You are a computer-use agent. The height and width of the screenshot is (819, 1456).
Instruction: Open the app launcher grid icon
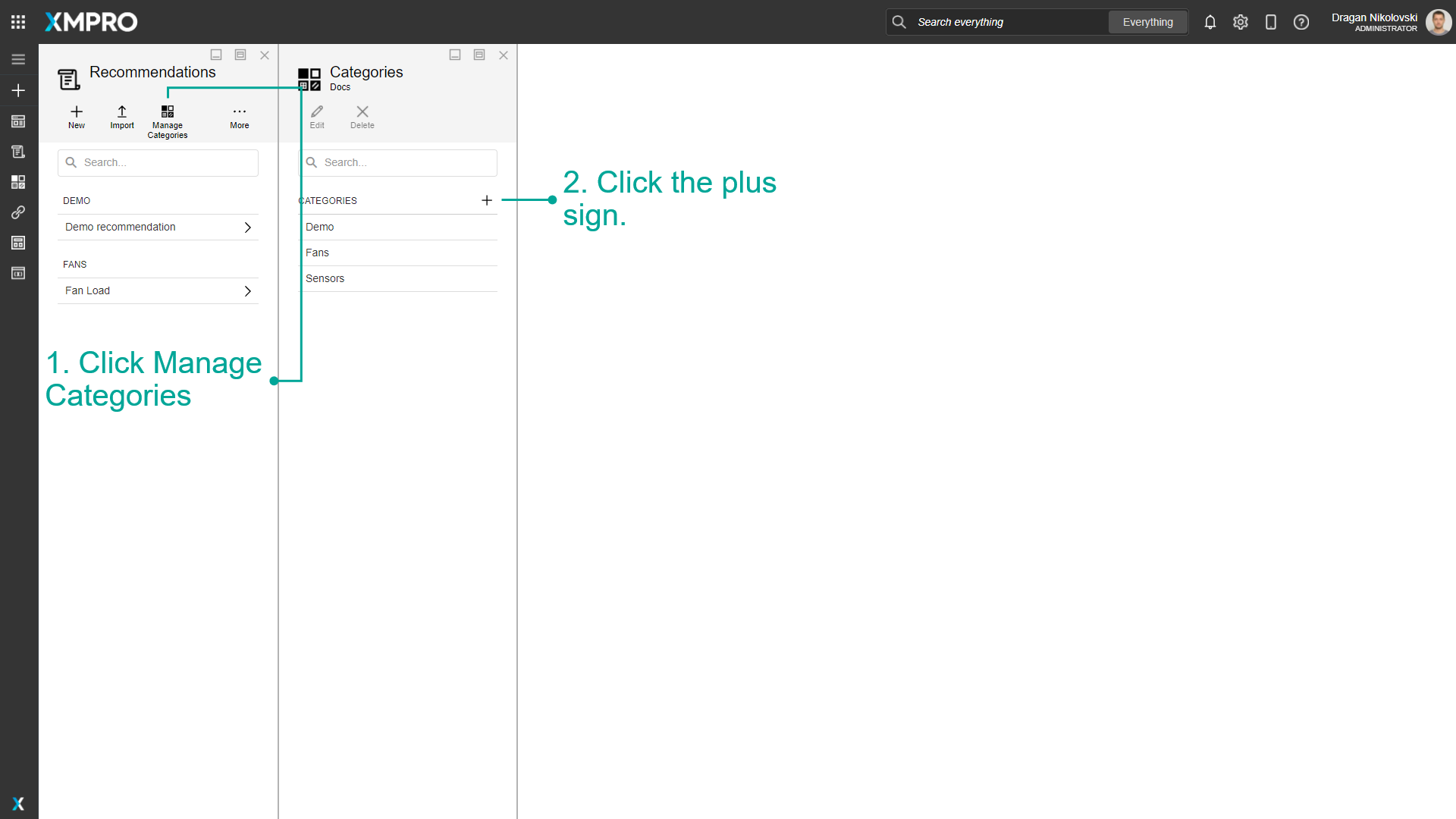[x=18, y=22]
